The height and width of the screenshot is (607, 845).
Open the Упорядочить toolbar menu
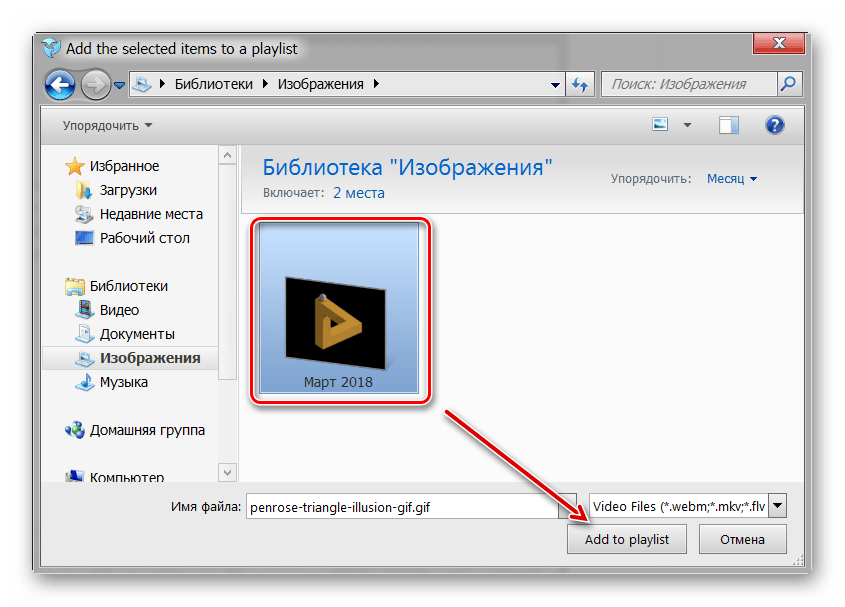click(107, 126)
